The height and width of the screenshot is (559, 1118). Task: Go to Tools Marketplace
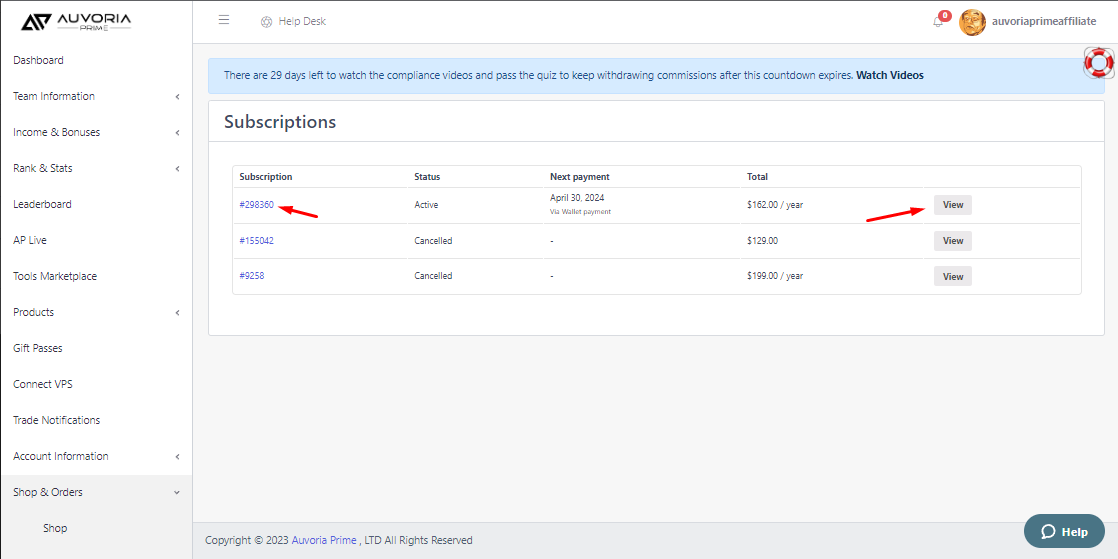55,276
